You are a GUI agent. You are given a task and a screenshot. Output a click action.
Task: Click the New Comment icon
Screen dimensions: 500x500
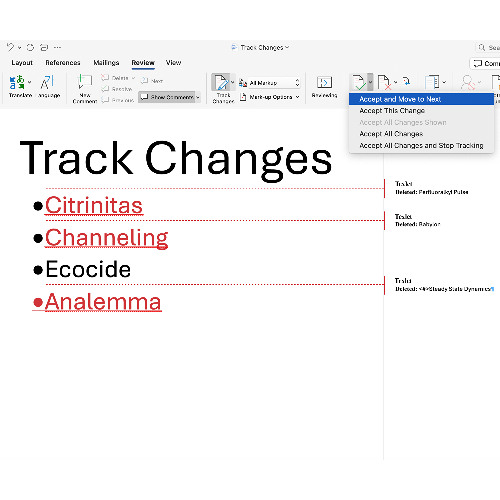(85, 82)
